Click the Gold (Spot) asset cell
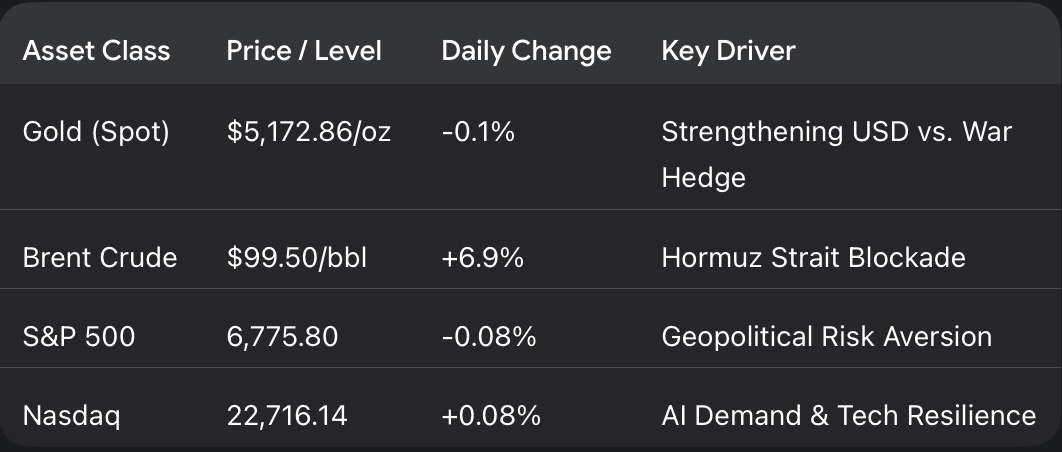The width and height of the screenshot is (1062, 452). [96, 132]
